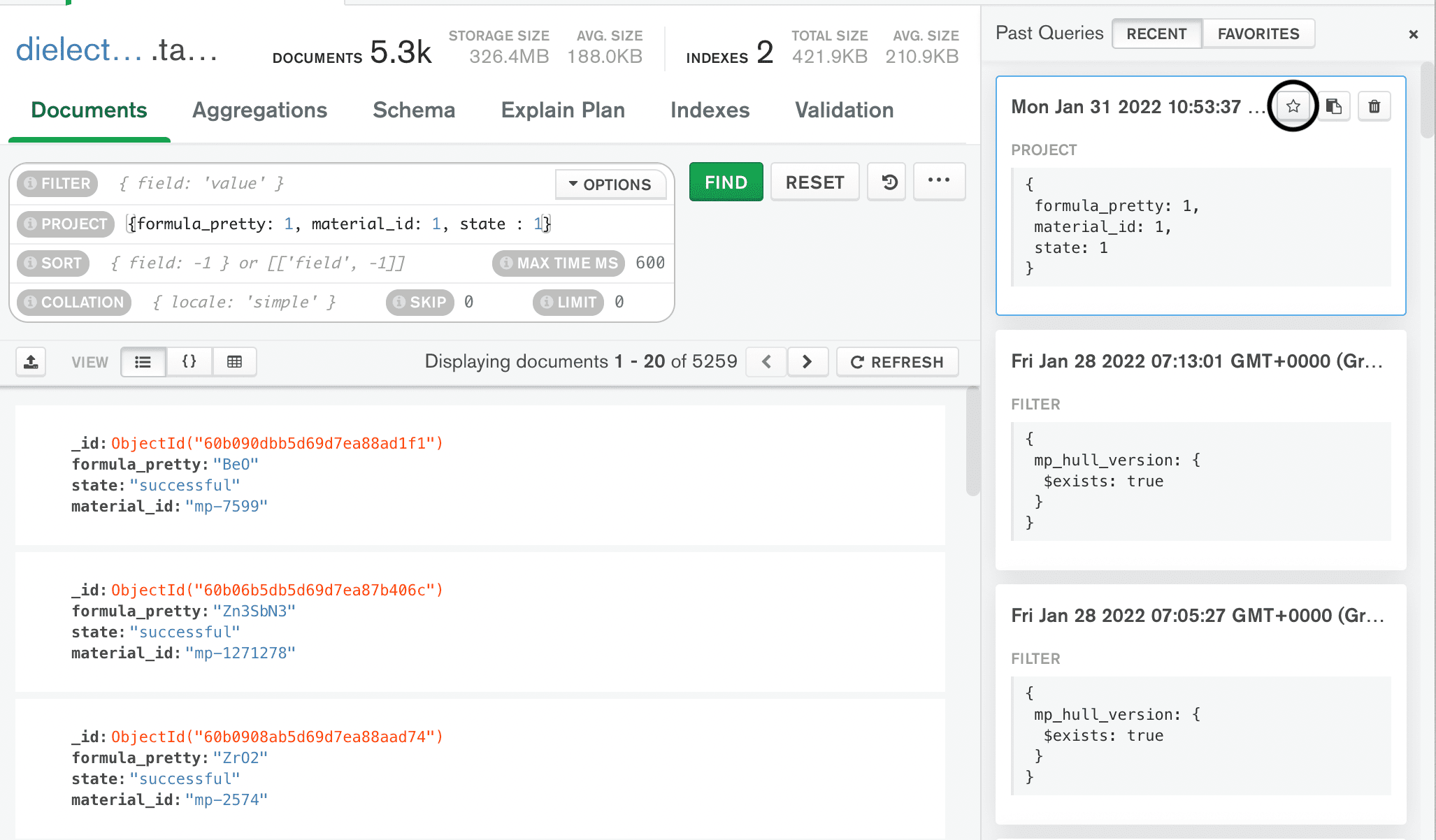Screen dimensions: 1436x840
Task: Switch Past Queries to Favorites
Action: (1258, 33)
